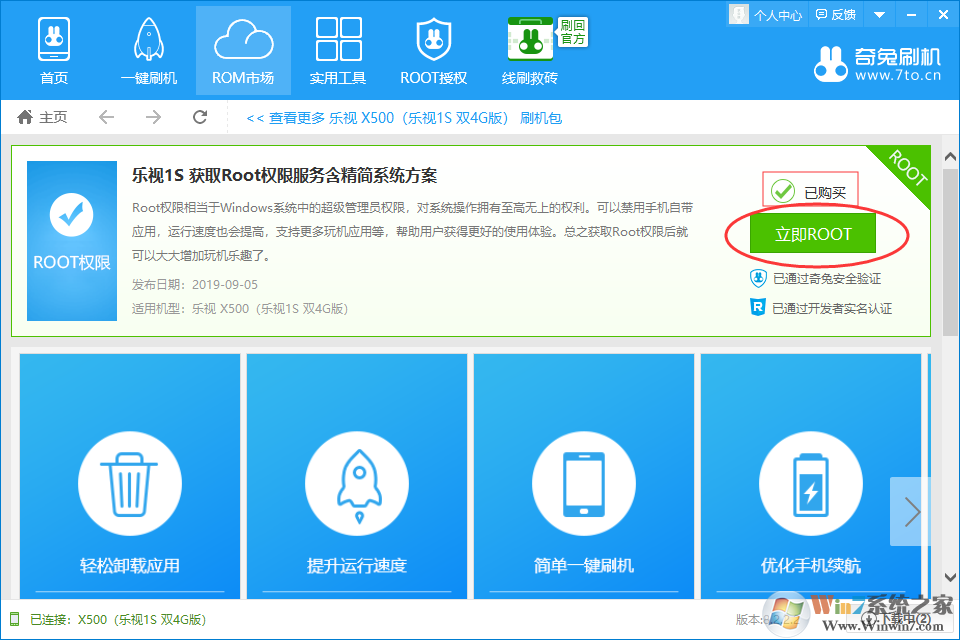This screenshot has height=640, width=960.
Task: Expand the title bar dropdown arrow
Action: [x=879, y=15]
